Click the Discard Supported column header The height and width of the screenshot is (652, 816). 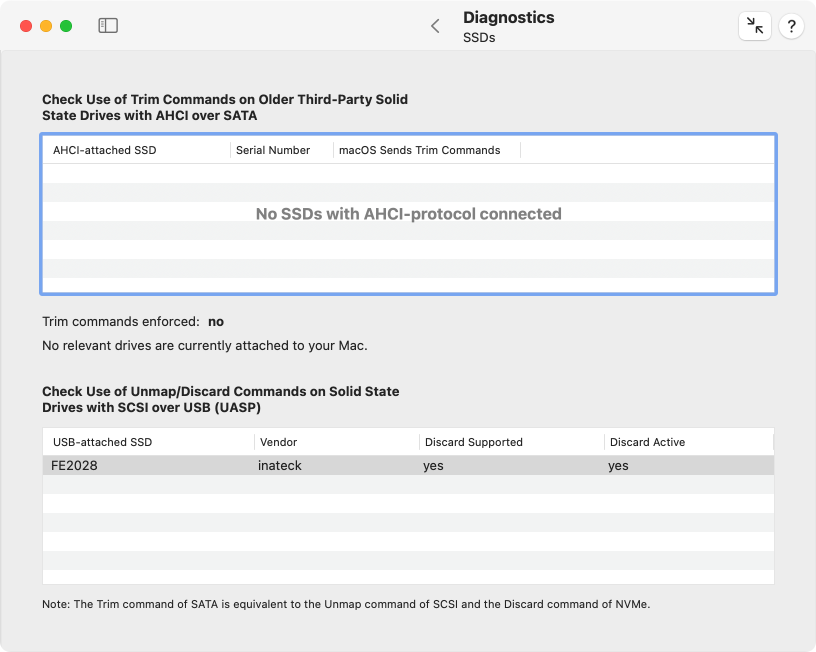coord(512,442)
